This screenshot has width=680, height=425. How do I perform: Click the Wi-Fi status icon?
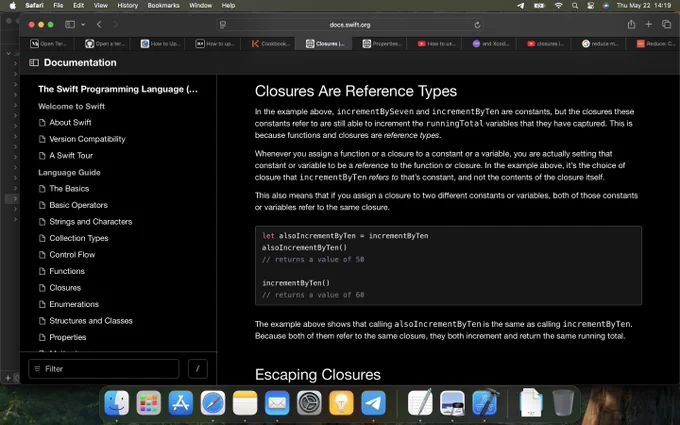559,6
